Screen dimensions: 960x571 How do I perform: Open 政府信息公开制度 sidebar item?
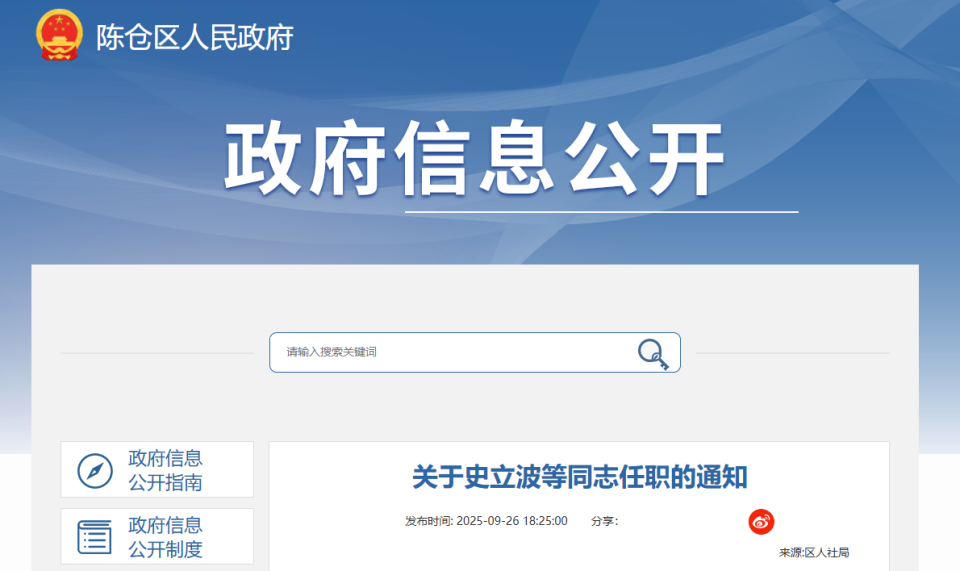tap(157, 536)
